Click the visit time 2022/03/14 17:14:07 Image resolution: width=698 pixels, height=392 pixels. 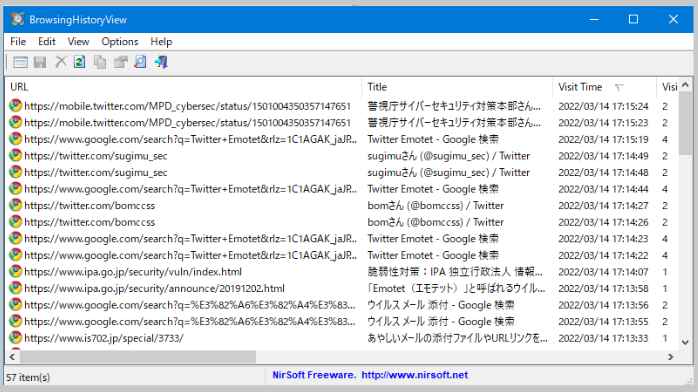point(603,272)
